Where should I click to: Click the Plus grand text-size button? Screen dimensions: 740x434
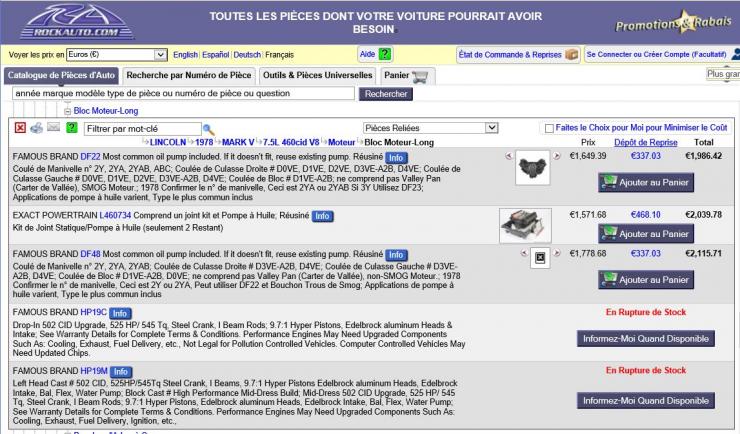click(x=723, y=74)
